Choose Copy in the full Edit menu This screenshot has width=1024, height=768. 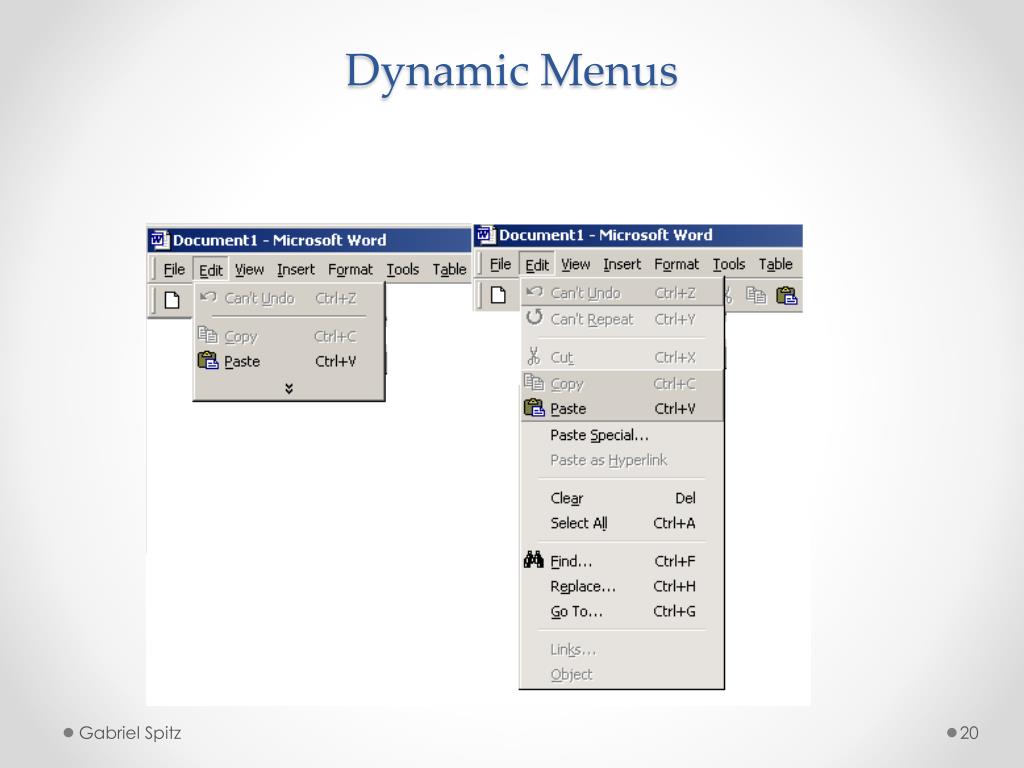tap(622, 383)
